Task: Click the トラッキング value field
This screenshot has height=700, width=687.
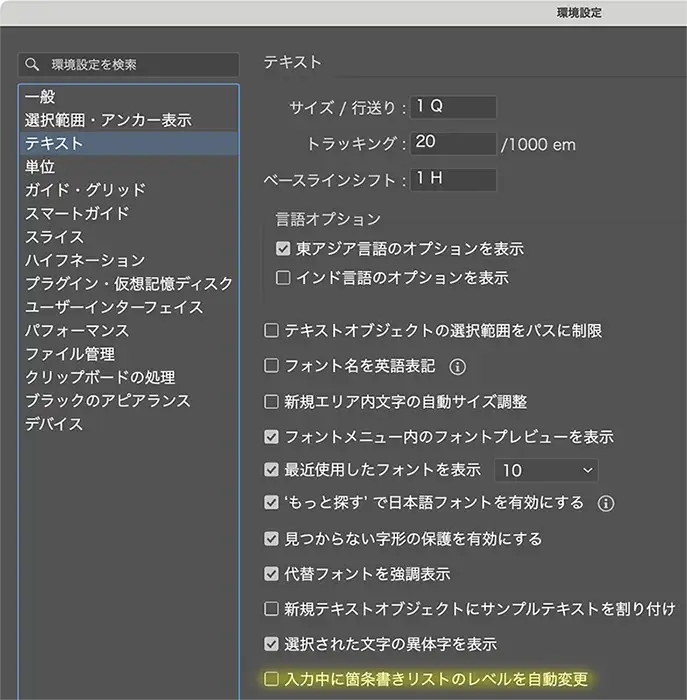Action: tap(452, 143)
